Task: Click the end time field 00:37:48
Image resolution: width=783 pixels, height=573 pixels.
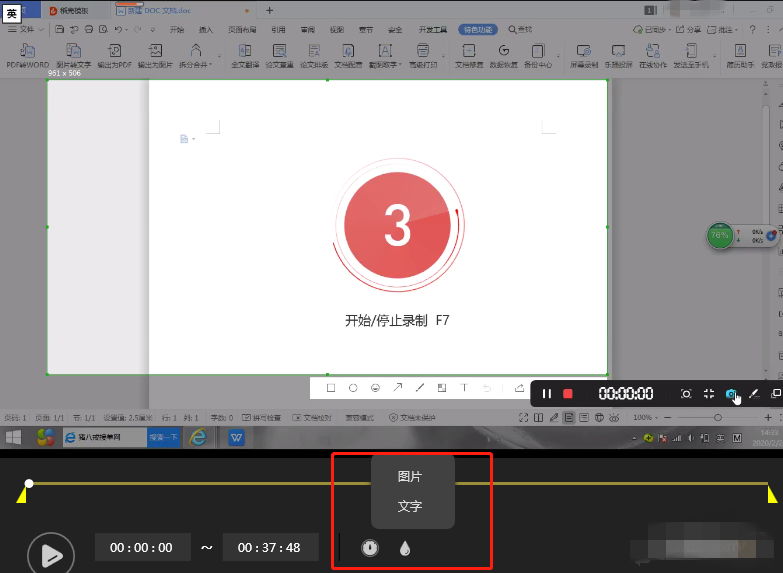Action: pos(270,548)
